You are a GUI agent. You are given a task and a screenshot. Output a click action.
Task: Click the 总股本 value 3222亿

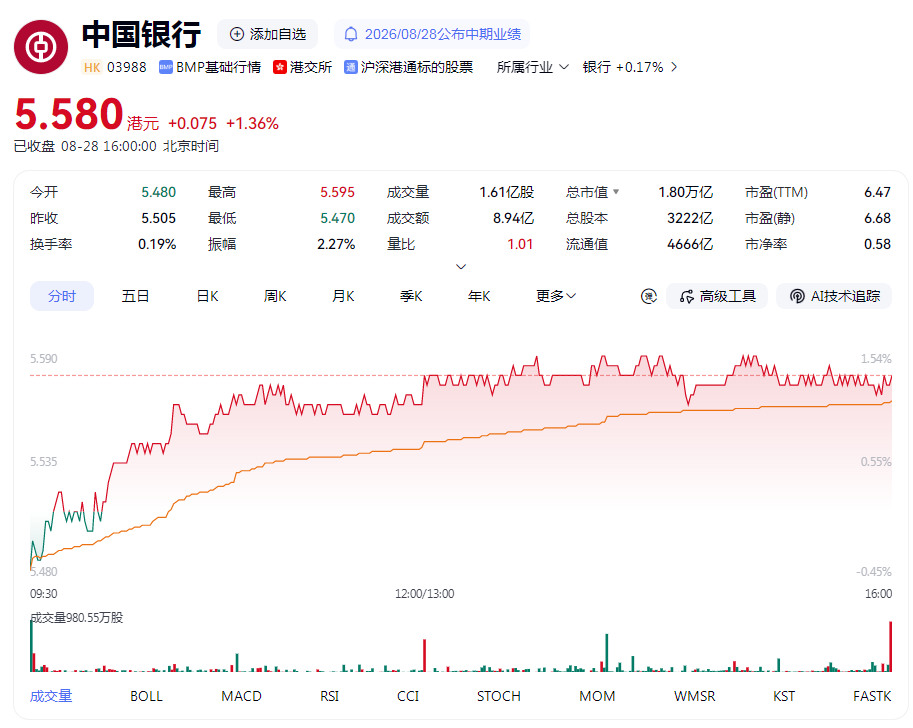690,218
